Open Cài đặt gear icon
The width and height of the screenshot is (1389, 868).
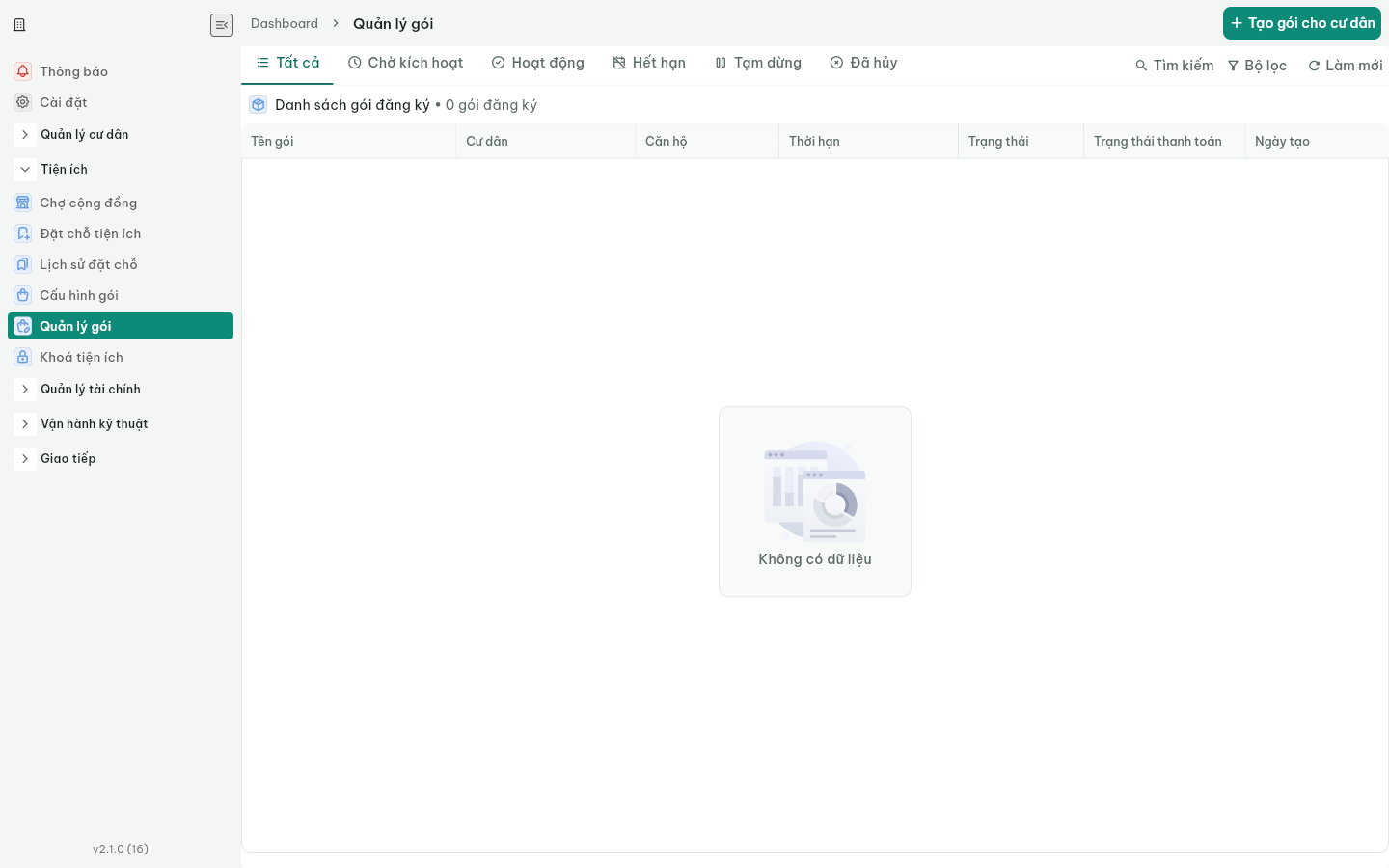click(23, 102)
